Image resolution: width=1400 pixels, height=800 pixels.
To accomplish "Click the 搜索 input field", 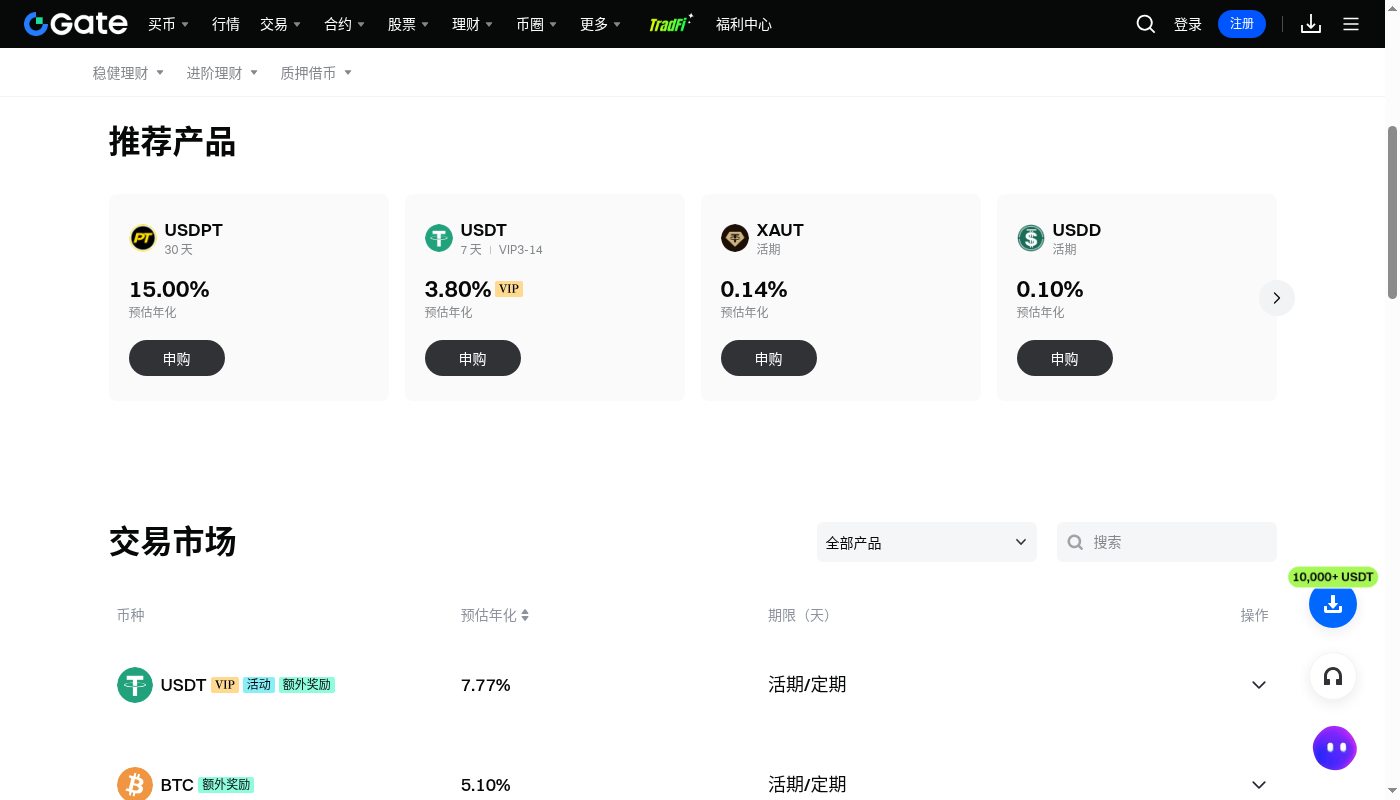I will click(x=1167, y=542).
